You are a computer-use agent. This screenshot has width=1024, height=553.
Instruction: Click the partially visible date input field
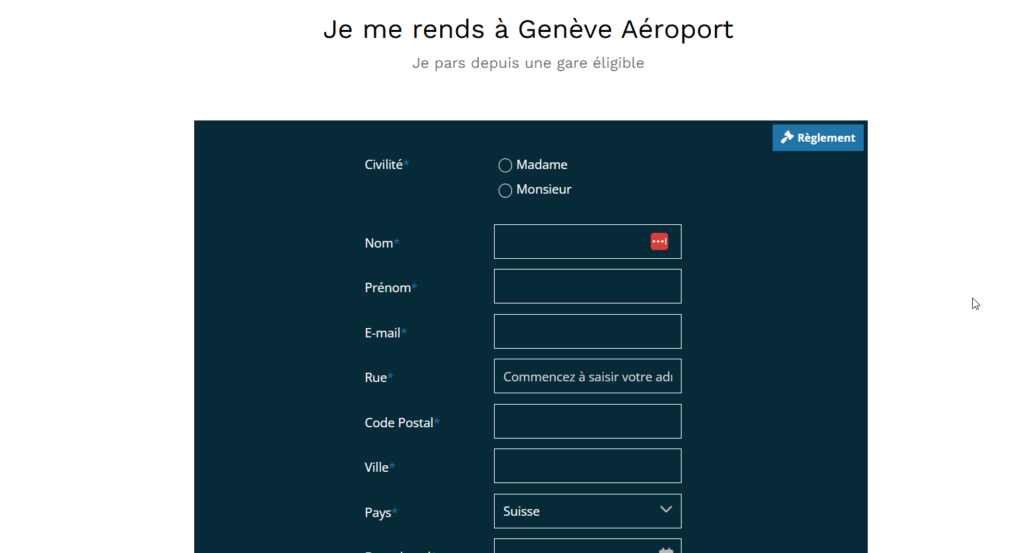(x=587, y=546)
